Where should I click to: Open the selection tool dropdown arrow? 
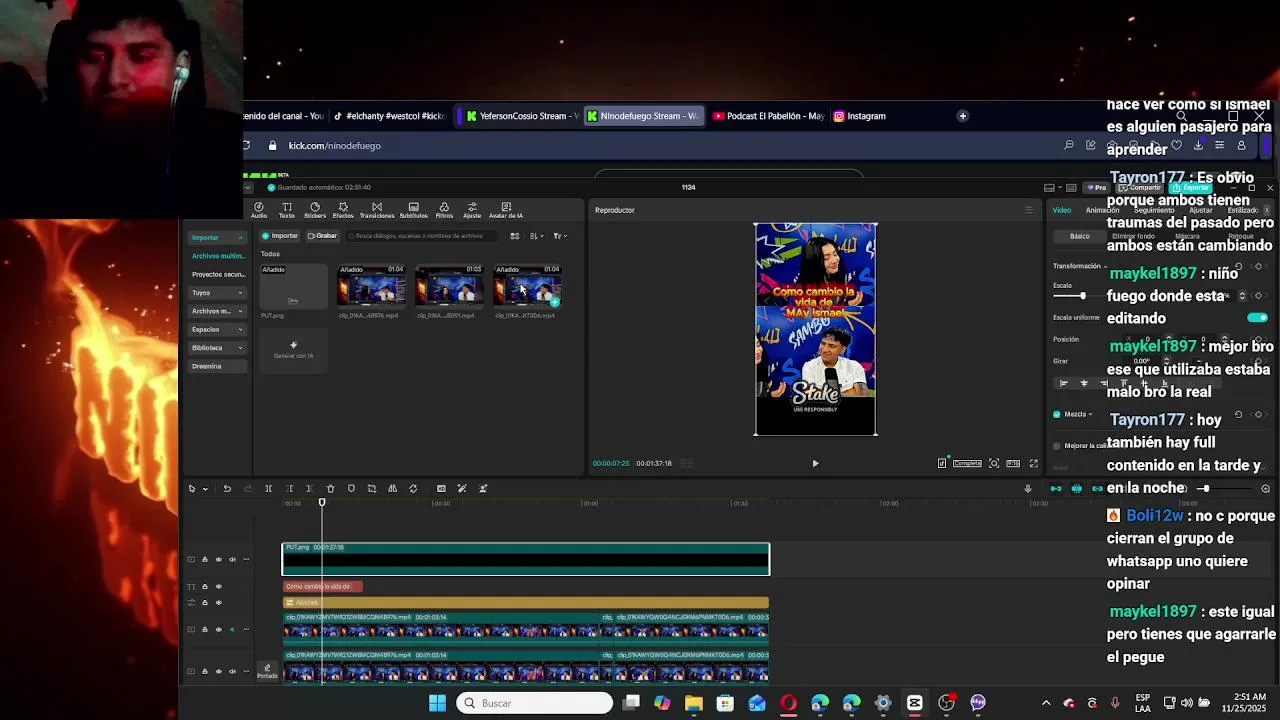point(205,489)
